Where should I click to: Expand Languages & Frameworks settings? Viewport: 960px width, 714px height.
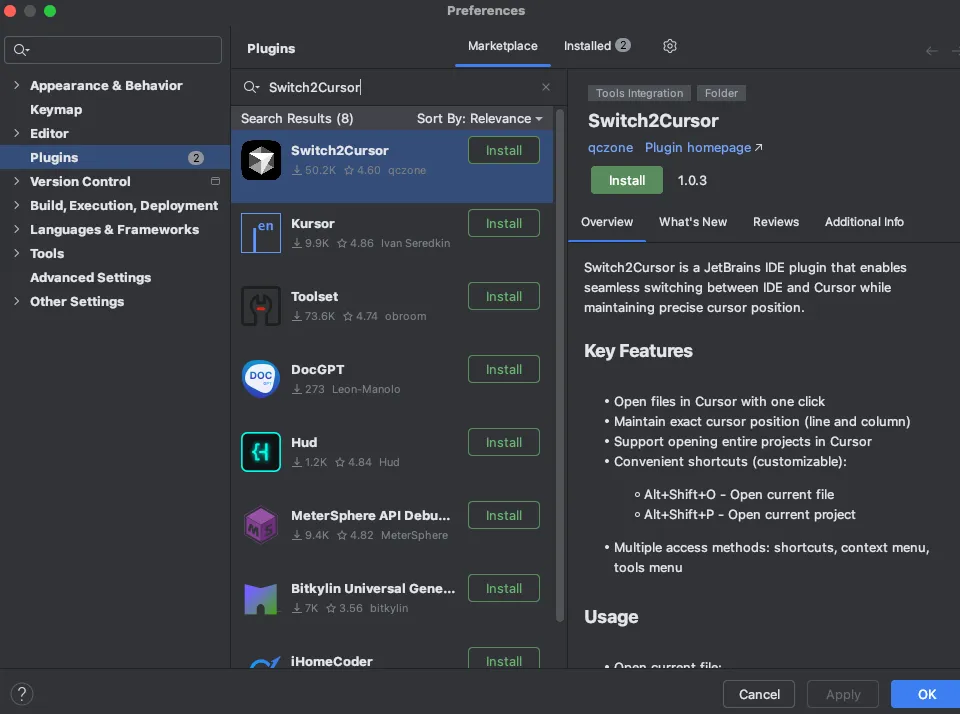click(16, 230)
